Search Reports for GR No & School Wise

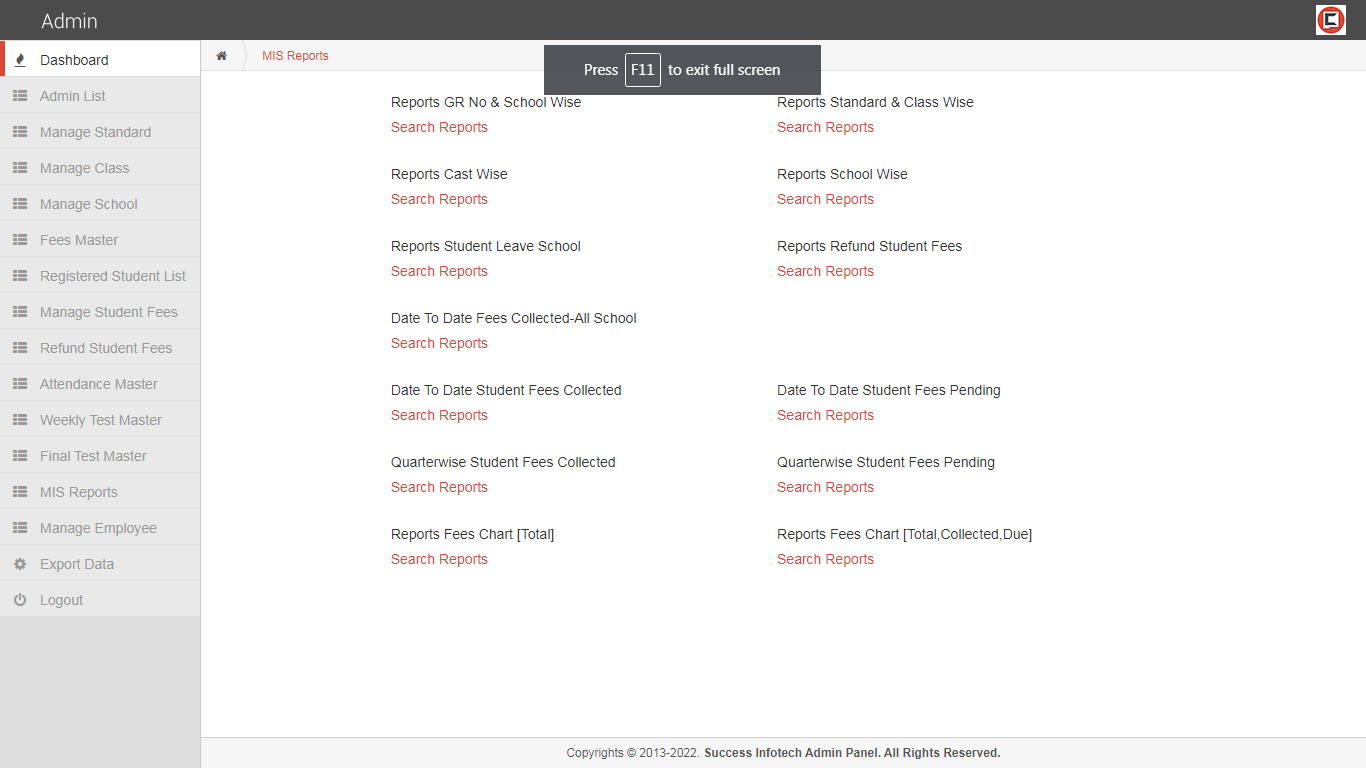[439, 127]
